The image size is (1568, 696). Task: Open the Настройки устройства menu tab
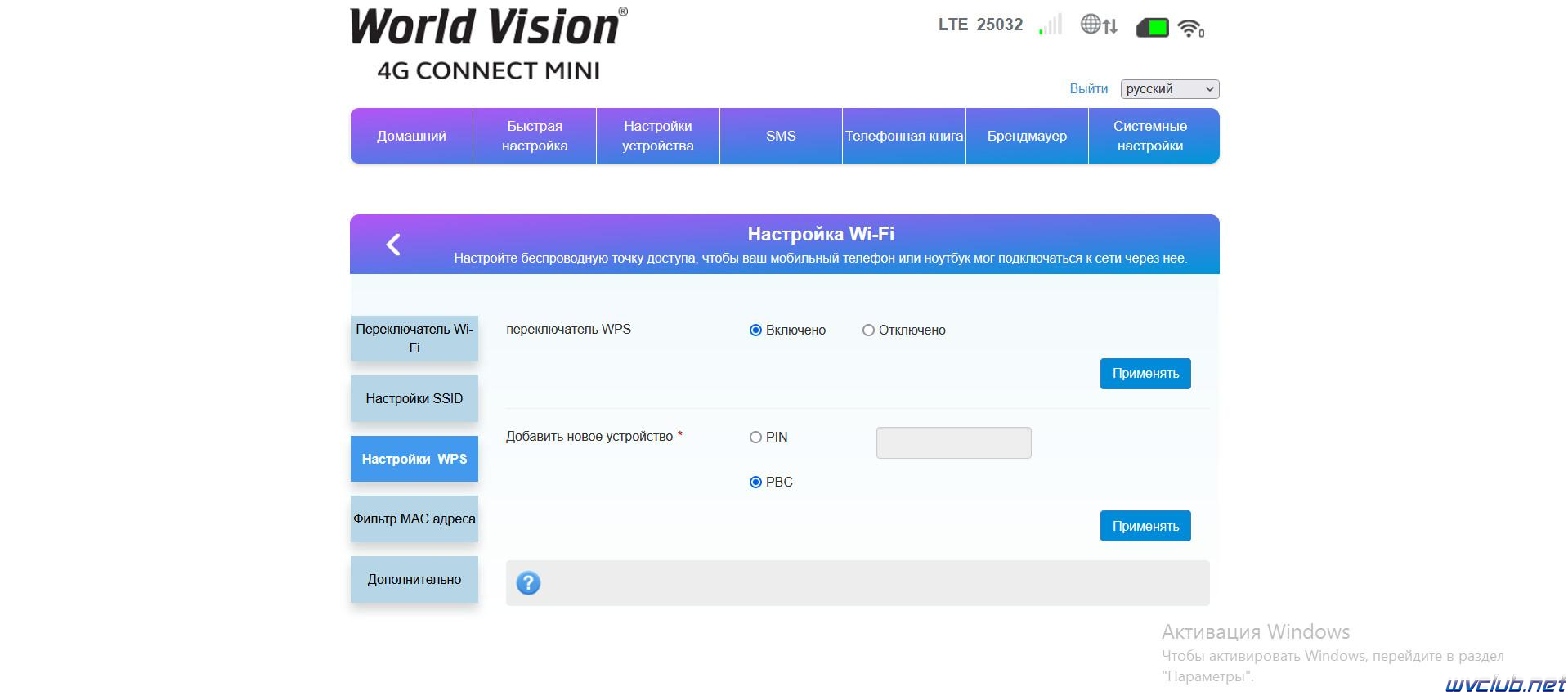tap(658, 136)
